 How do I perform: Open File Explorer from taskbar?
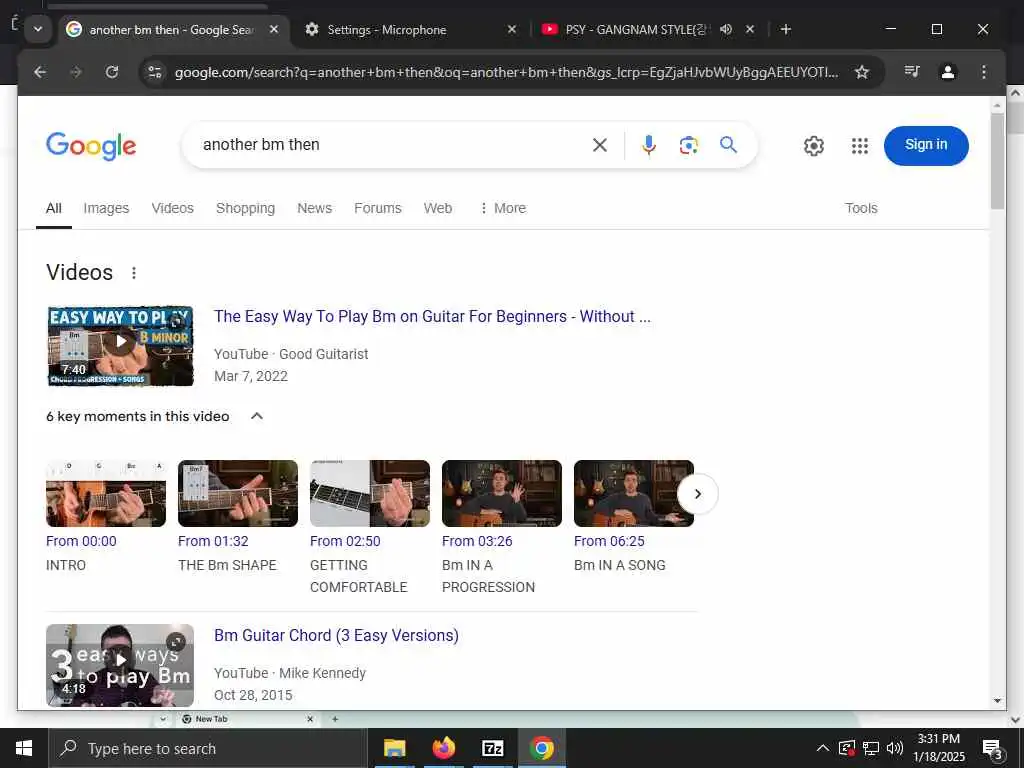394,748
